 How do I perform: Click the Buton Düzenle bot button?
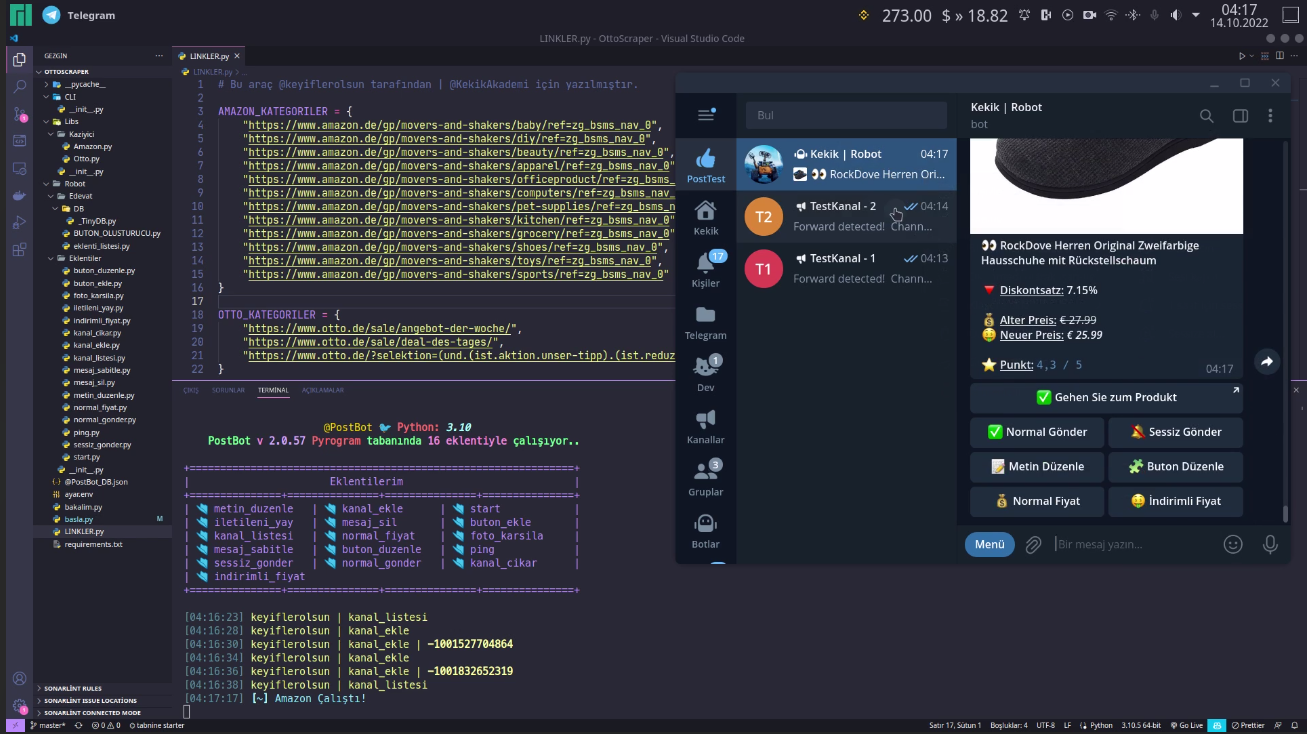click(1175, 466)
